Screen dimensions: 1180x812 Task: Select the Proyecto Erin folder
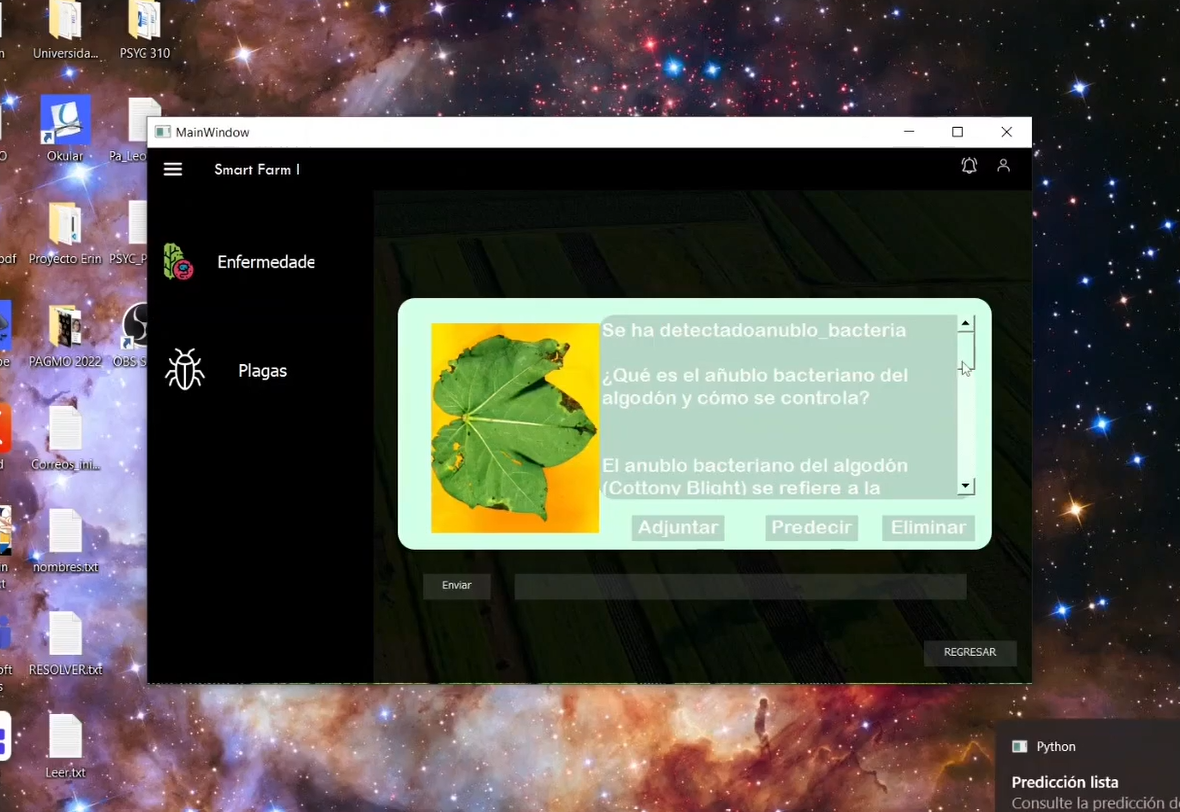click(x=65, y=233)
